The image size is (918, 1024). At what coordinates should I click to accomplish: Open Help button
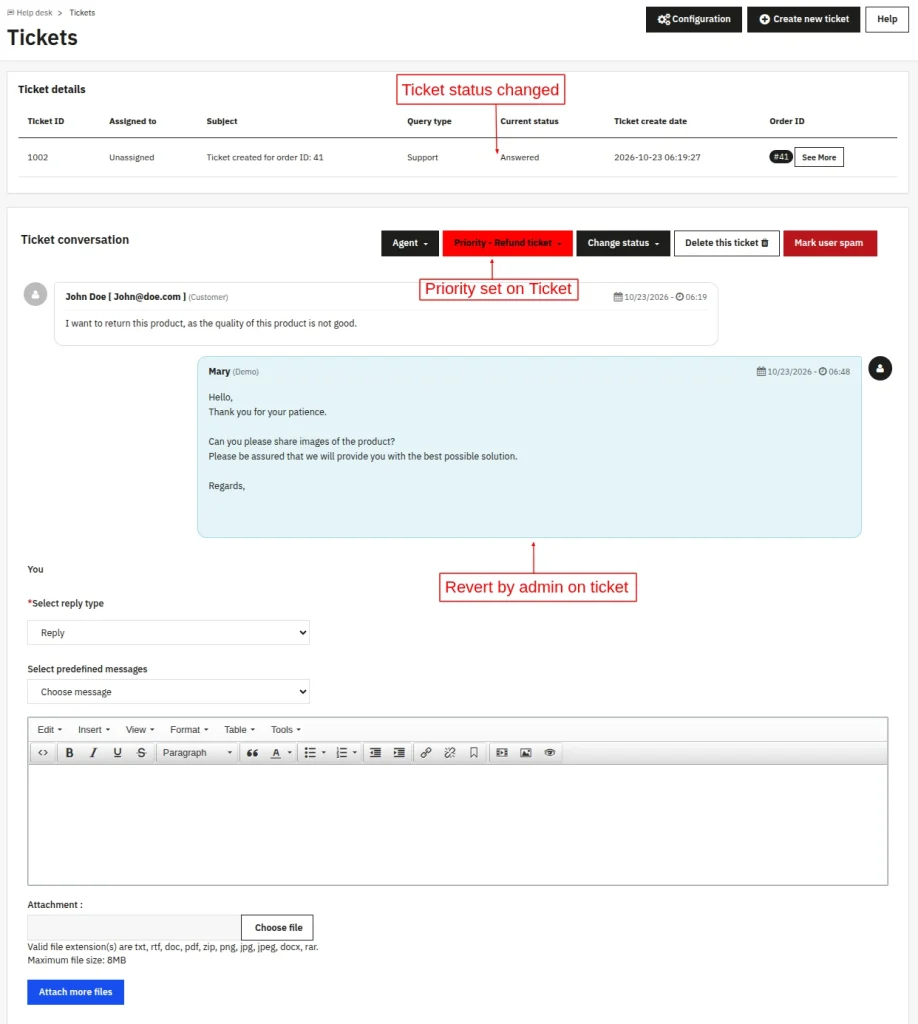(x=887, y=19)
